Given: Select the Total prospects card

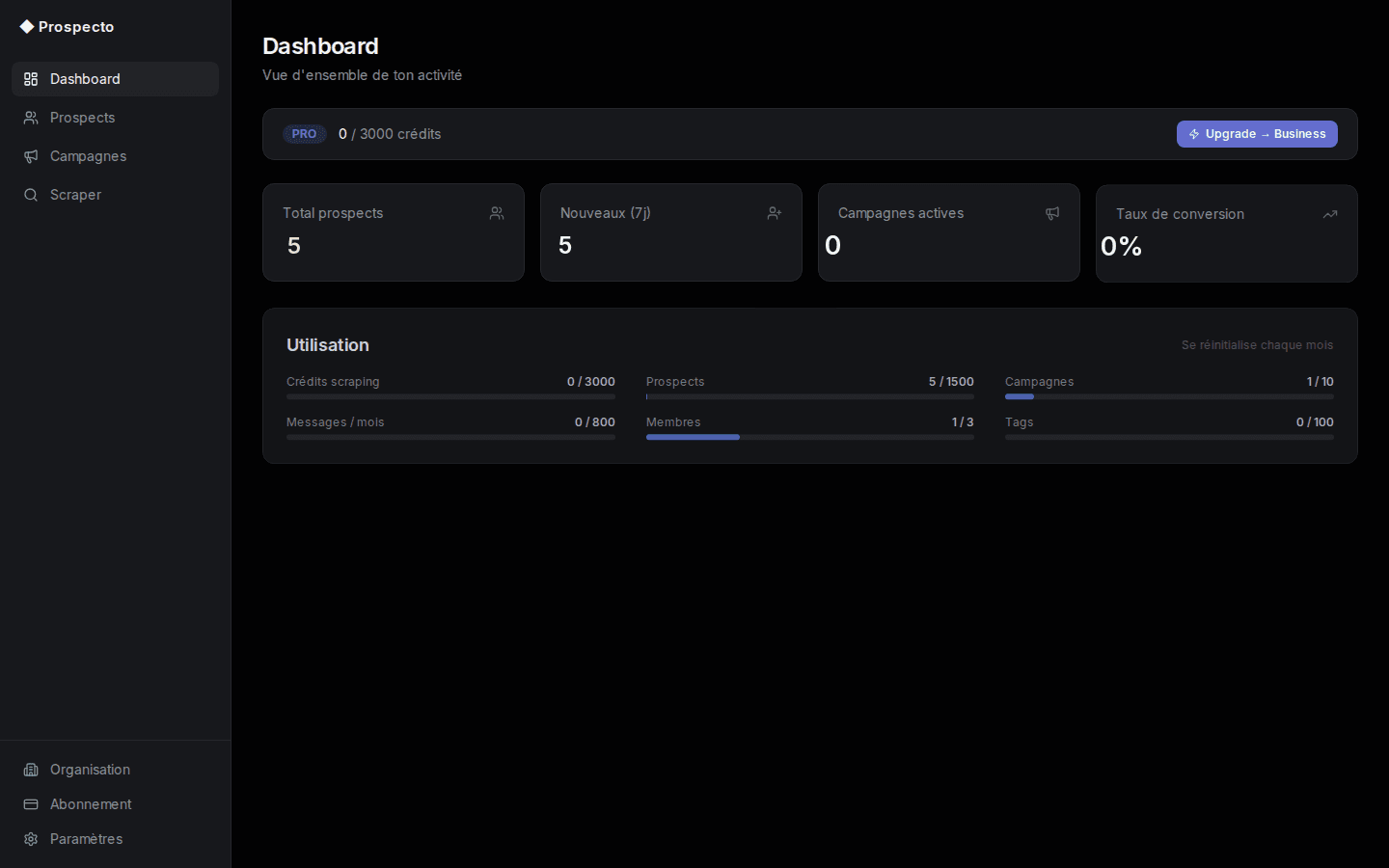Looking at the screenshot, I should pyautogui.click(x=394, y=232).
